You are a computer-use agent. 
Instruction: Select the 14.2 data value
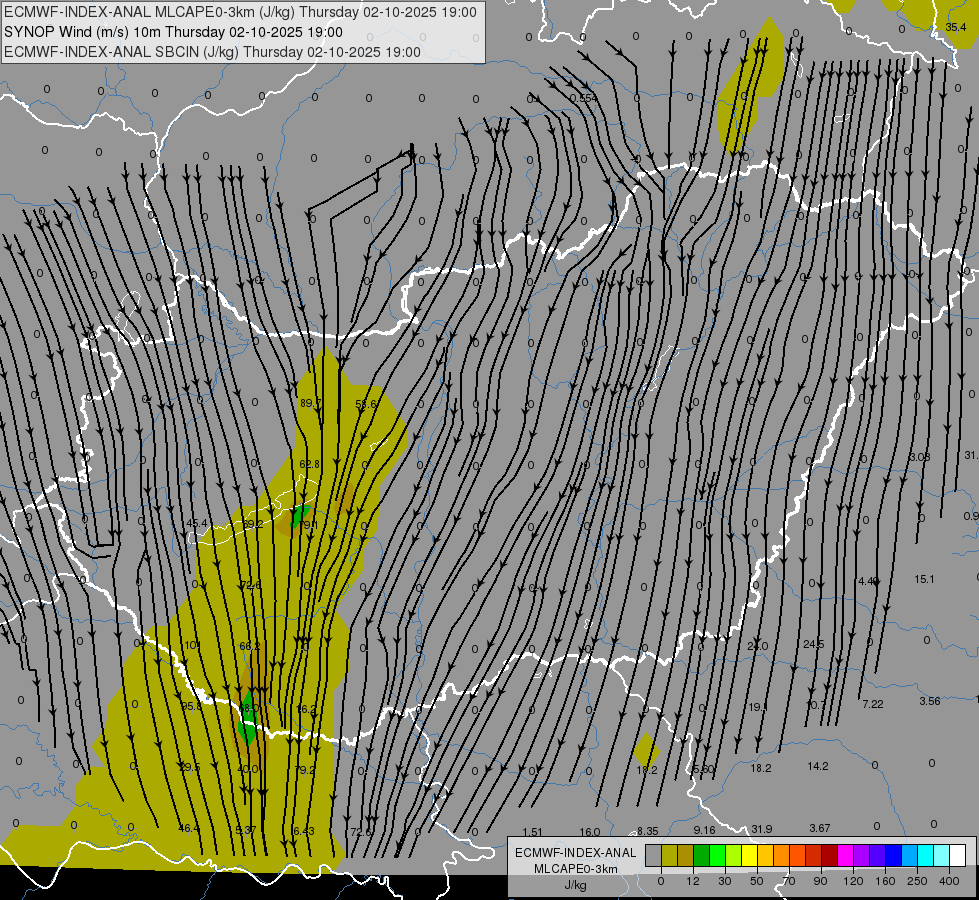(x=818, y=766)
